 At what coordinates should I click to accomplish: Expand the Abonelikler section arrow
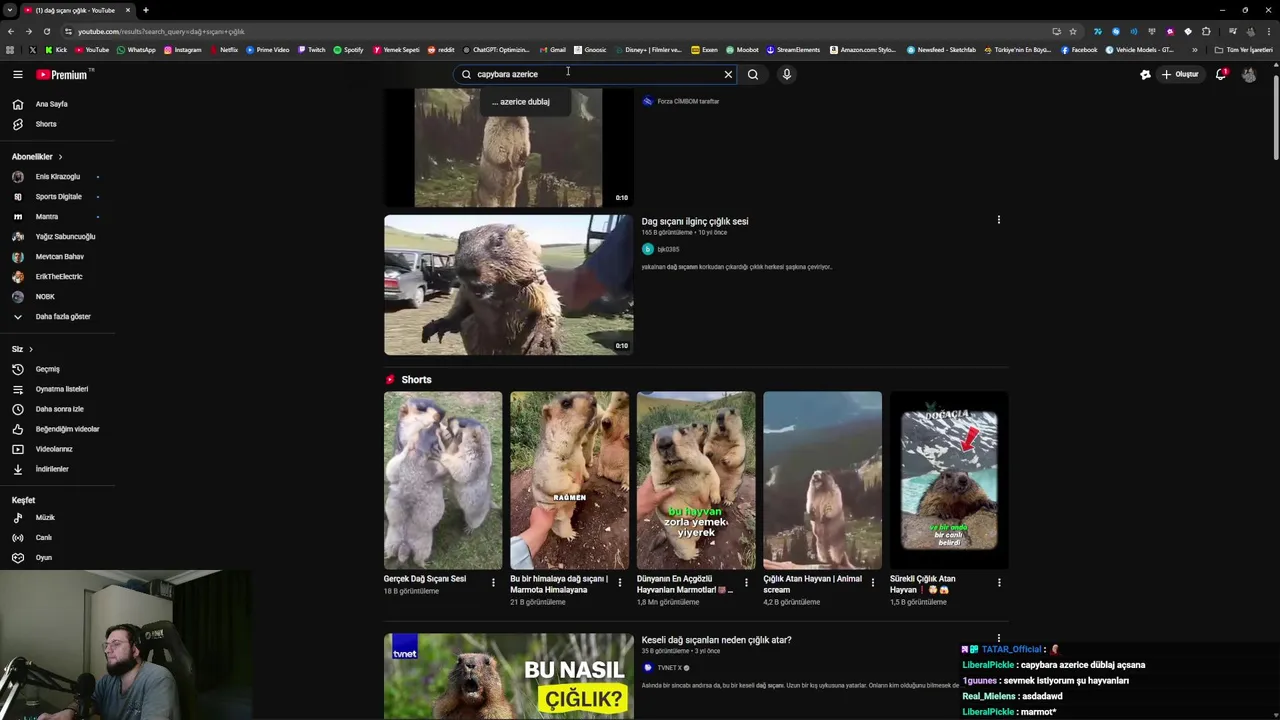(x=60, y=157)
